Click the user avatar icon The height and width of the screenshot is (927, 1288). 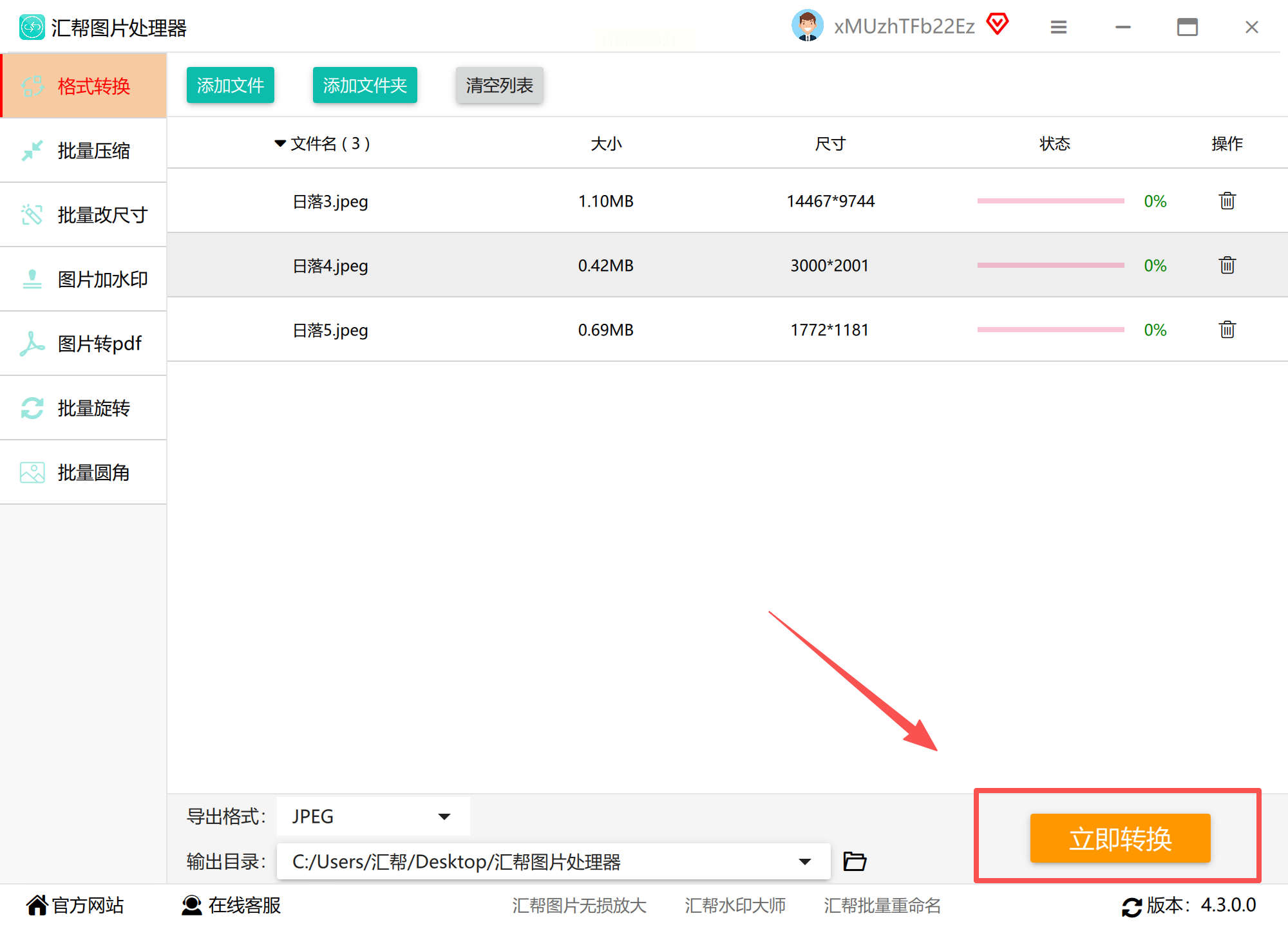click(x=807, y=26)
